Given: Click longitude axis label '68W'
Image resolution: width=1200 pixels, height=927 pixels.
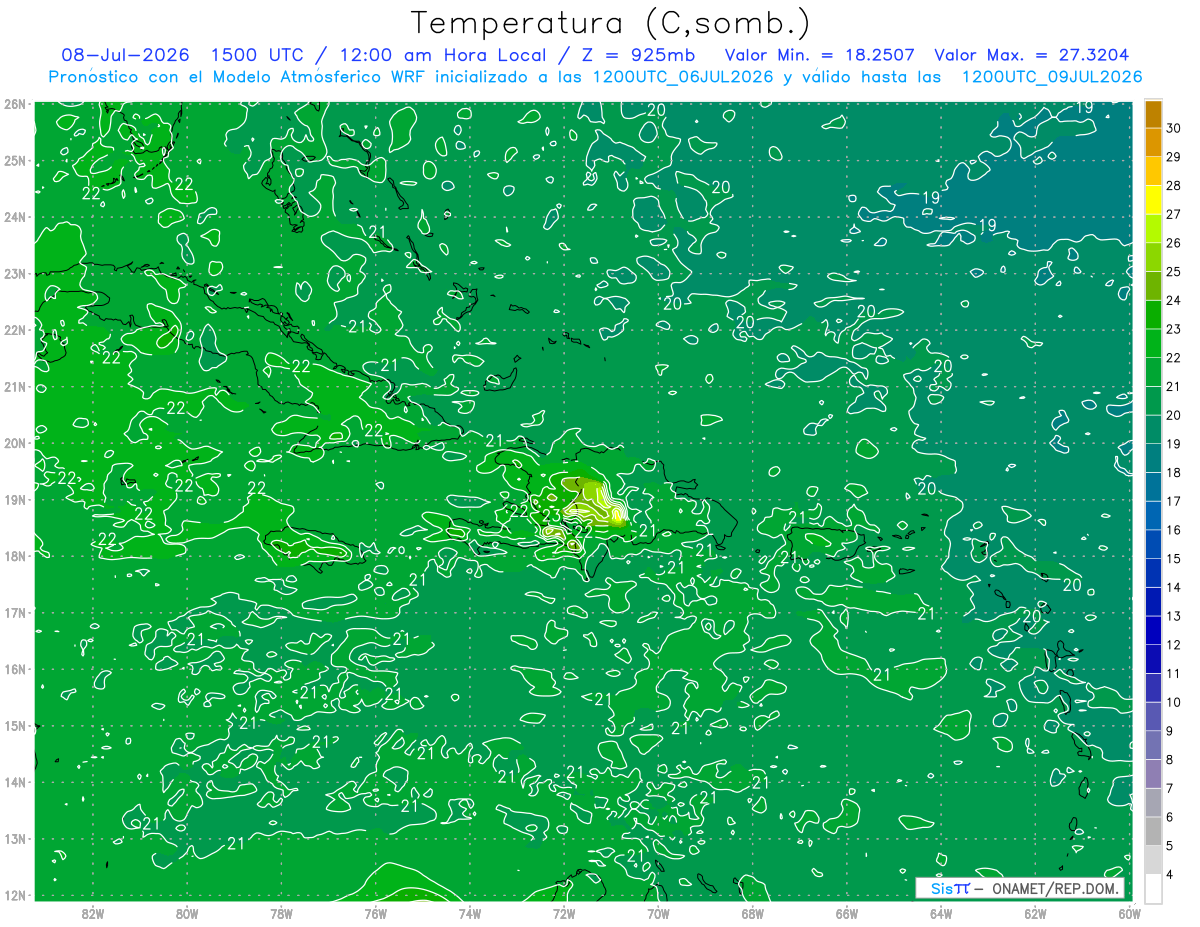Looking at the screenshot, I should (x=752, y=913).
